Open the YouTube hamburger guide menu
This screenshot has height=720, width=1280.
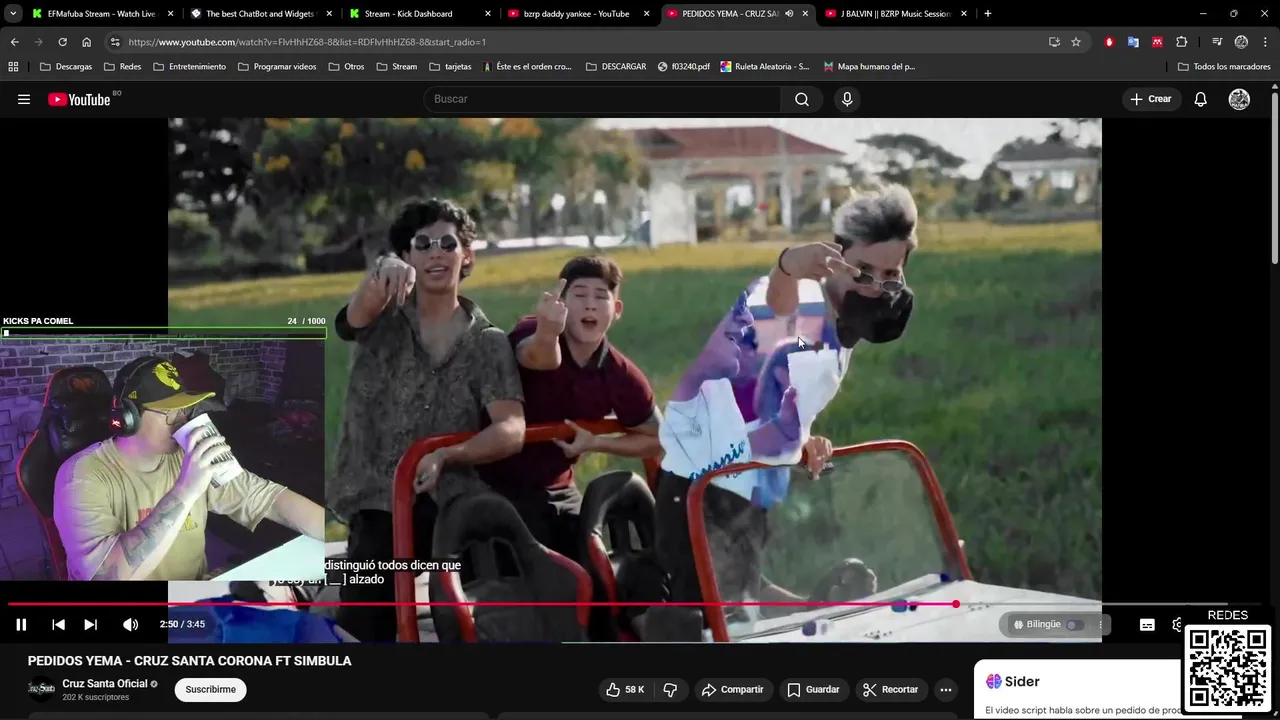click(x=24, y=99)
